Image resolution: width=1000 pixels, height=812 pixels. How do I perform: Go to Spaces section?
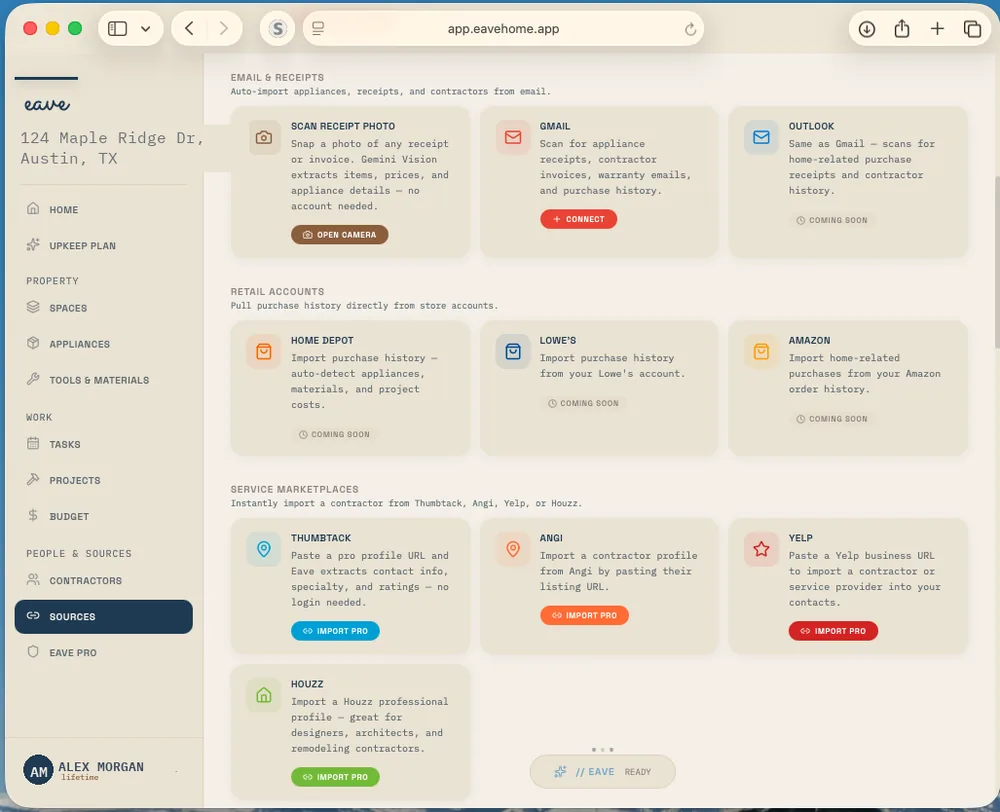click(x=103, y=308)
